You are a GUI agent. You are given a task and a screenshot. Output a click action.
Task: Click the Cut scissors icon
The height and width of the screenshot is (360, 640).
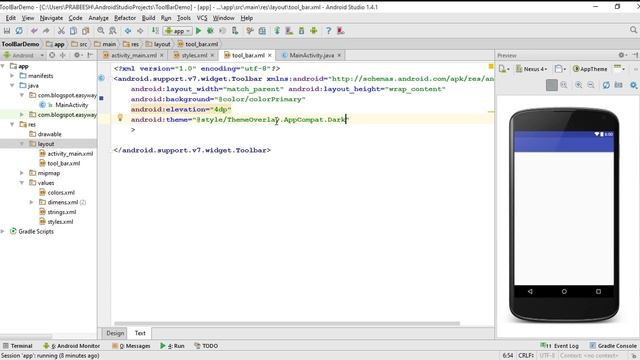[x=61, y=31]
